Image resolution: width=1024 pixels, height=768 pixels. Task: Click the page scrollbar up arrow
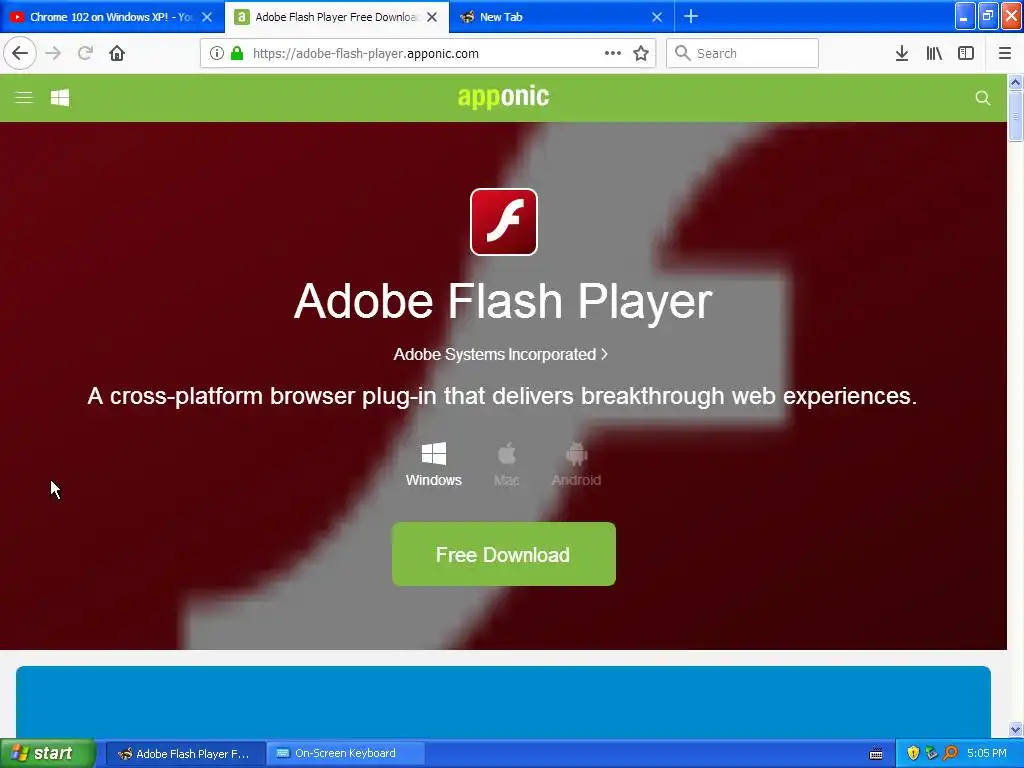[x=1016, y=82]
